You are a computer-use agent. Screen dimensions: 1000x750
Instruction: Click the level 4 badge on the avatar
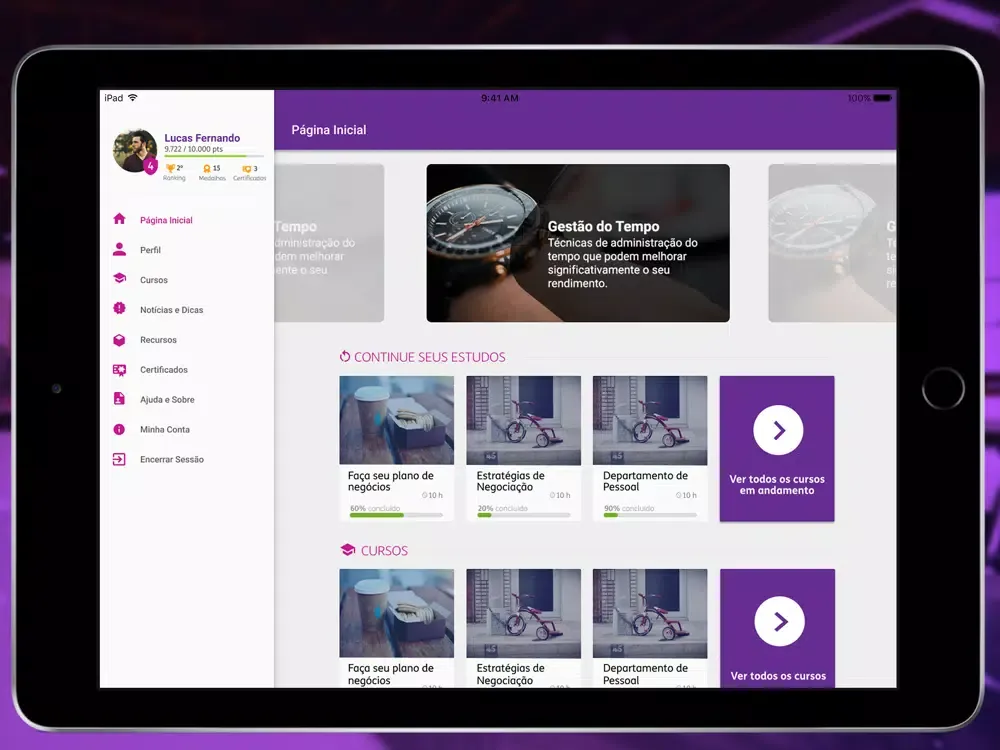(151, 166)
